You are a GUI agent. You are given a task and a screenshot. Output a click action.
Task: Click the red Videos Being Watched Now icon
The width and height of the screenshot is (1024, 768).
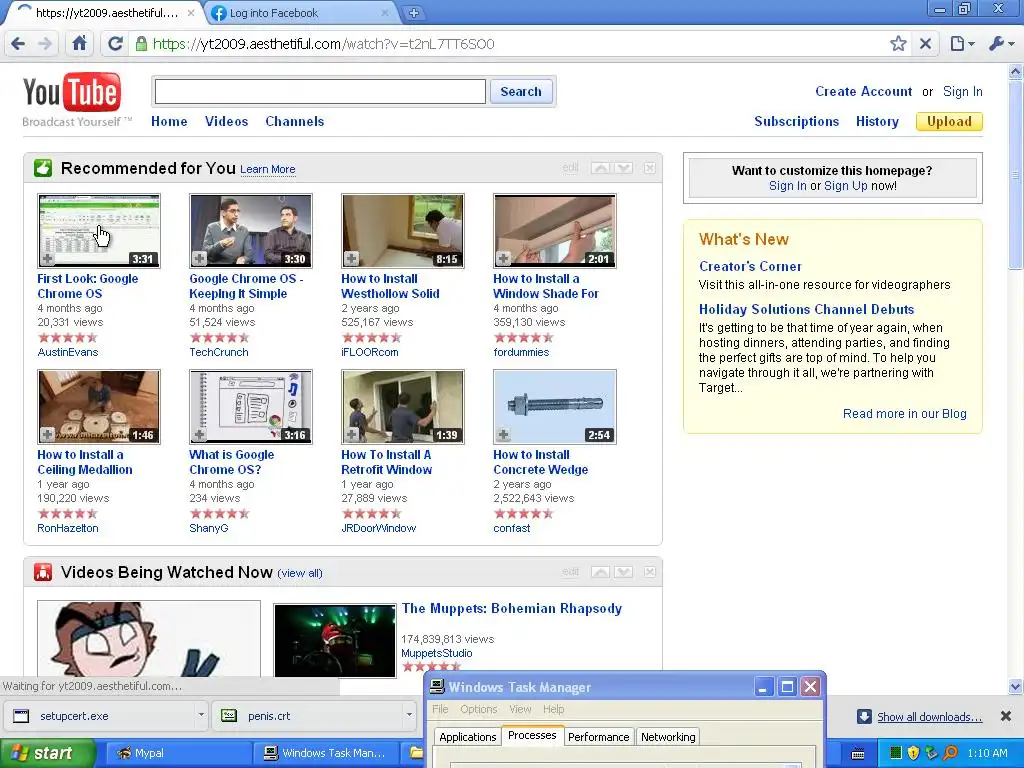coord(43,572)
